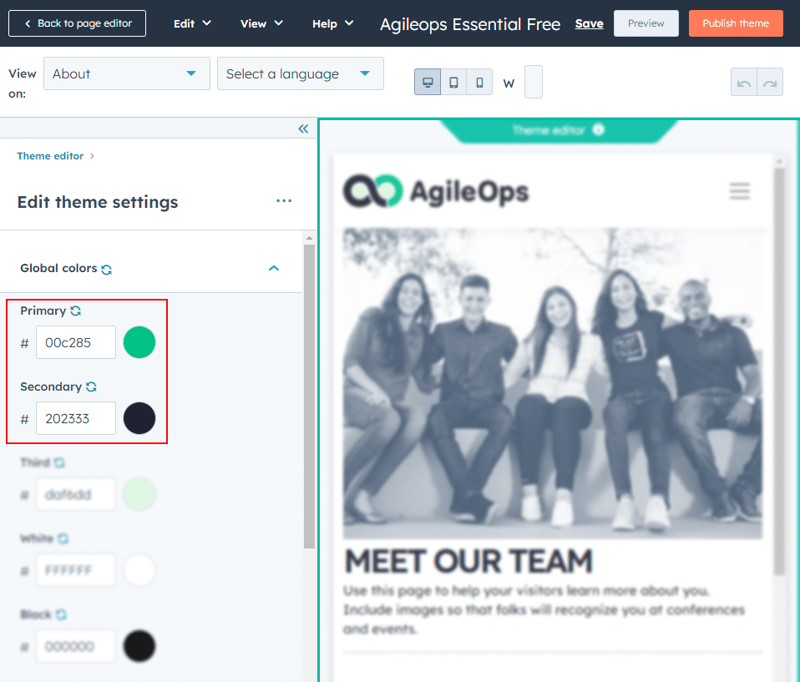Image resolution: width=800 pixels, height=682 pixels.
Task: Switch to mobile preview icon
Action: tap(480, 82)
